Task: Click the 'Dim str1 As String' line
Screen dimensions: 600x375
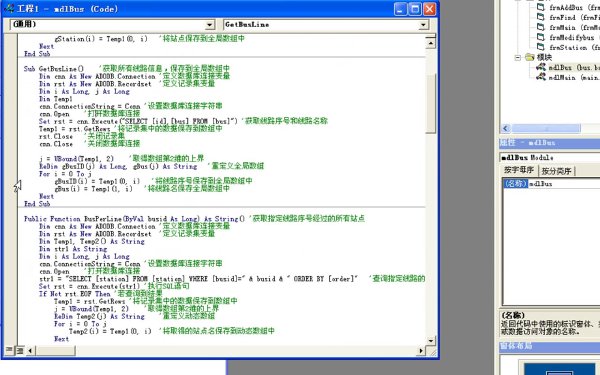Action: [x=73, y=249]
